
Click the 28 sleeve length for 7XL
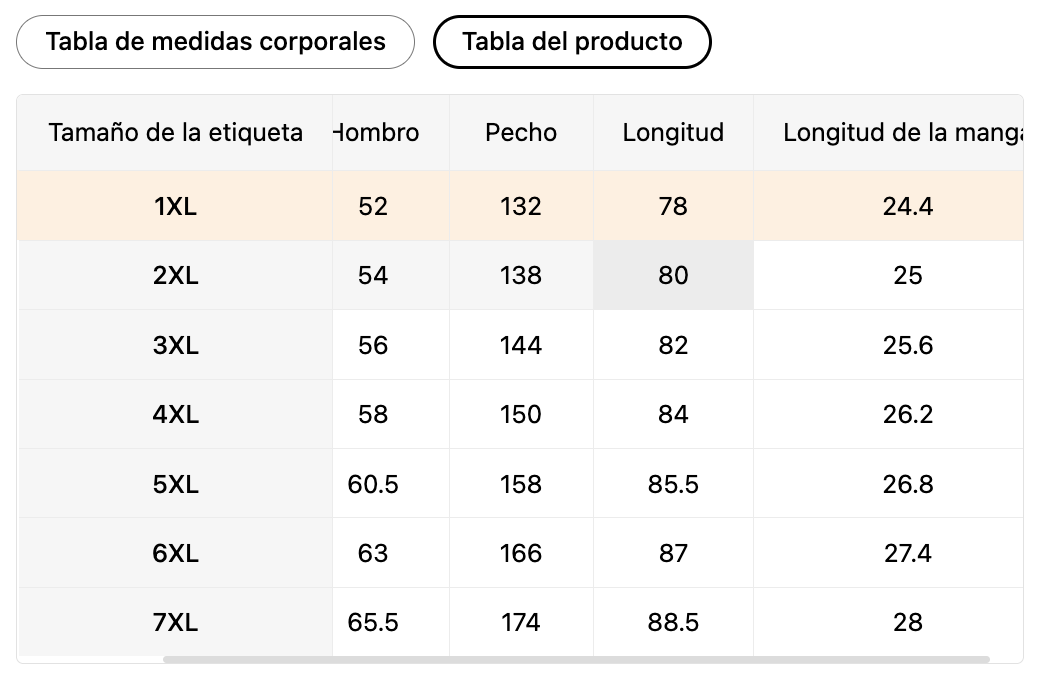click(x=908, y=622)
